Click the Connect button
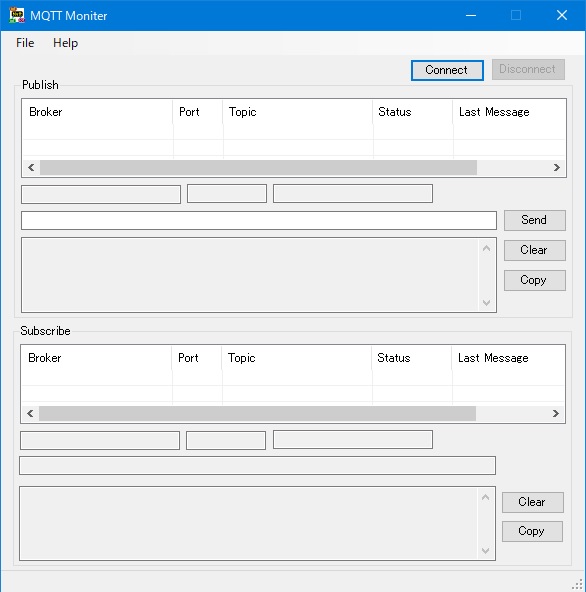Viewport: 586px width, 592px height. pyautogui.click(x=447, y=70)
